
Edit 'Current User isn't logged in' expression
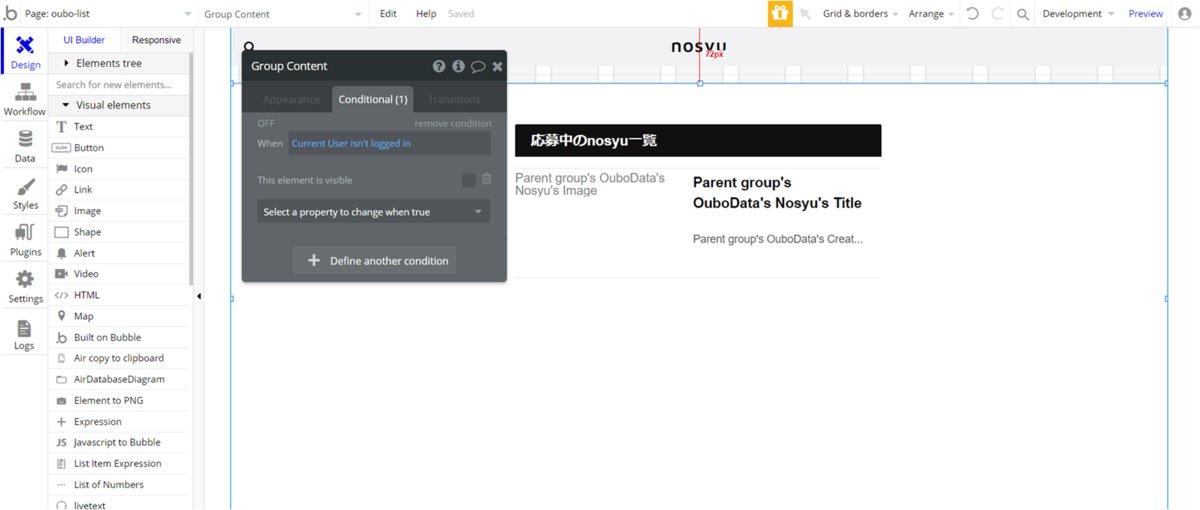(x=389, y=143)
